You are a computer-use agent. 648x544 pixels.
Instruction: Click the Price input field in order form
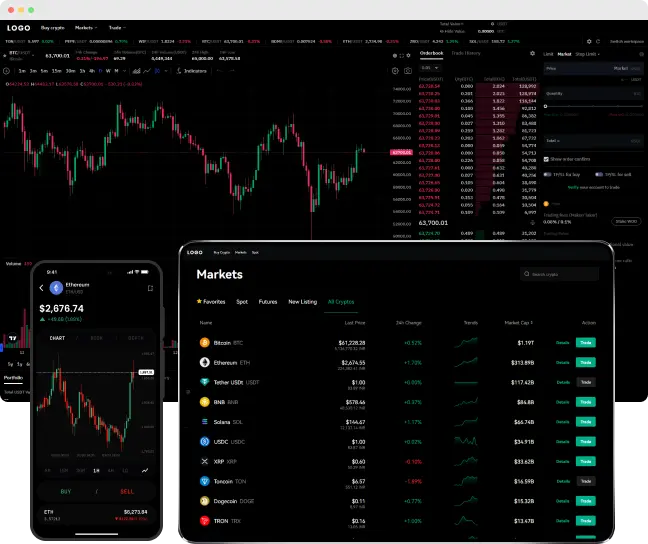[x=593, y=69]
